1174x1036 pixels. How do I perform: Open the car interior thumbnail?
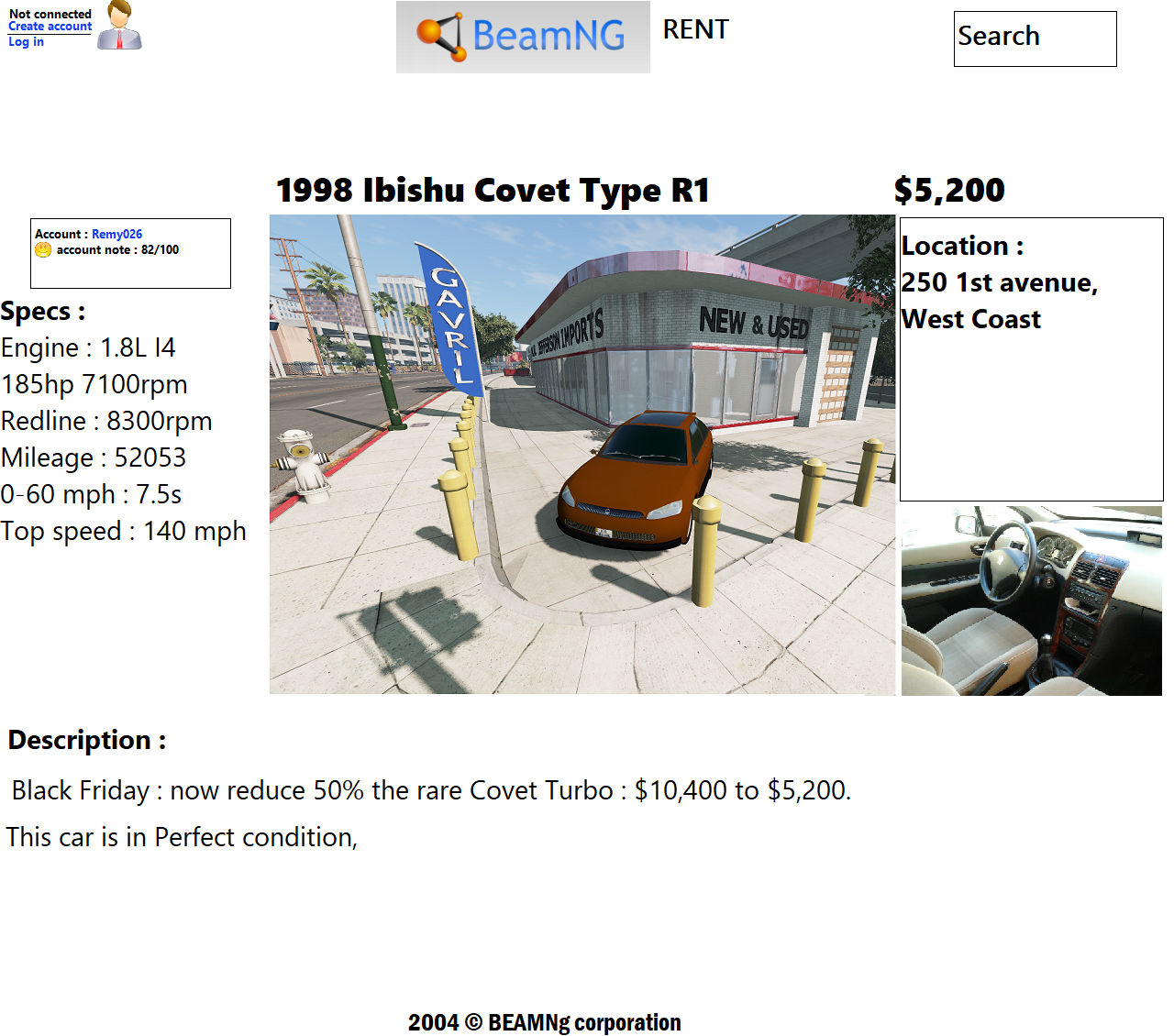(x=1032, y=601)
